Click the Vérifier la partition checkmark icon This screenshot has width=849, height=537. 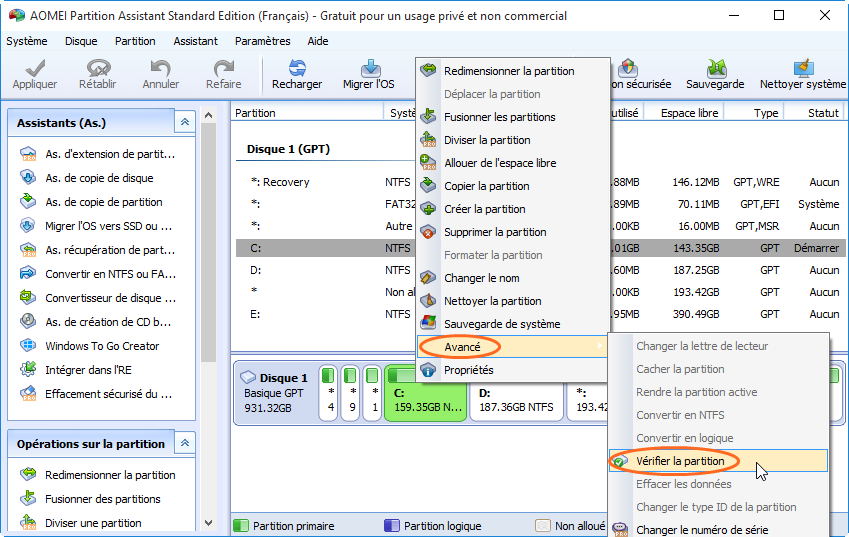pos(620,461)
